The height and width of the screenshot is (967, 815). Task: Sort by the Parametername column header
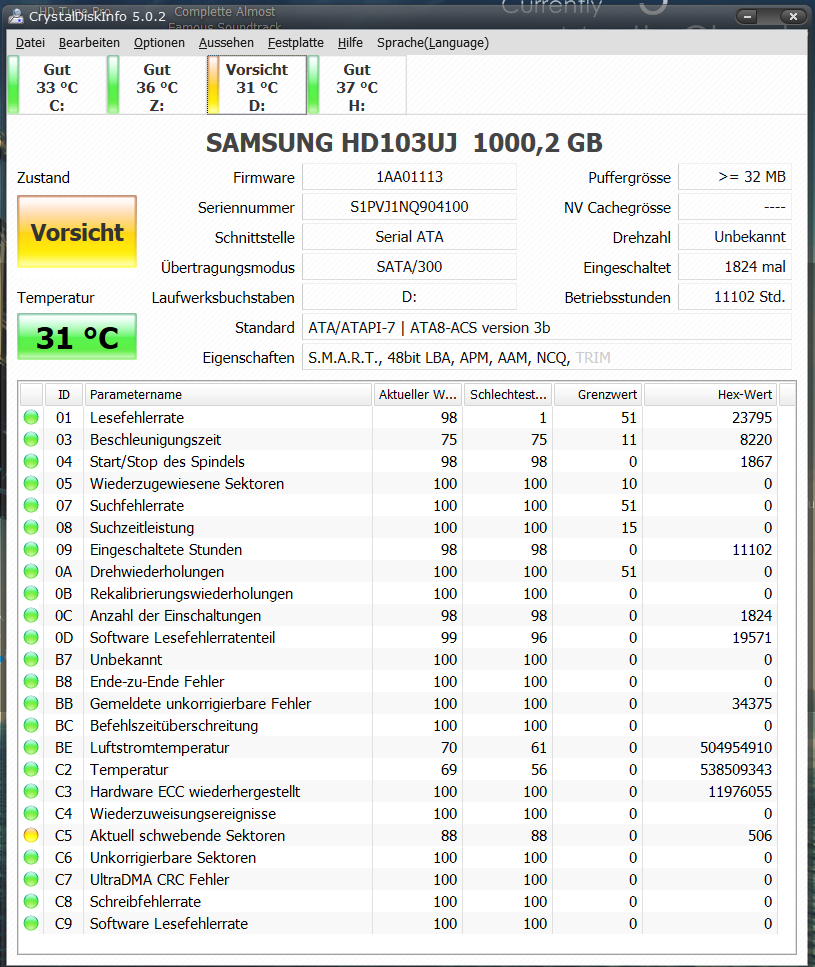pos(228,395)
